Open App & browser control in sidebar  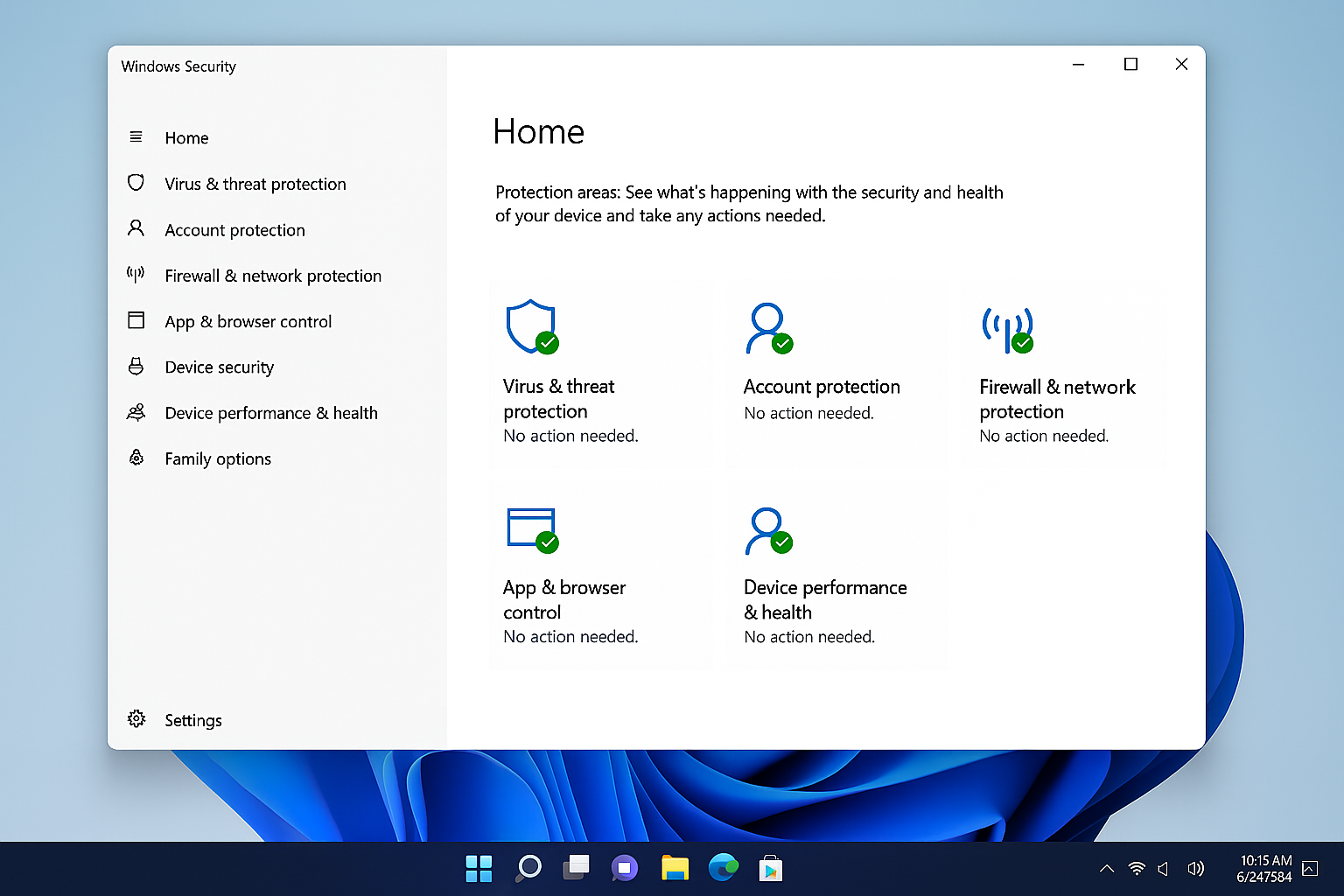pos(248,321)
